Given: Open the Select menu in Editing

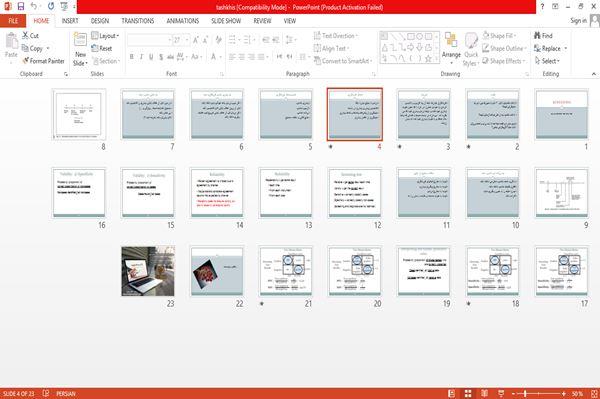Looking at the screenshot, I should [x=547, y=61].
